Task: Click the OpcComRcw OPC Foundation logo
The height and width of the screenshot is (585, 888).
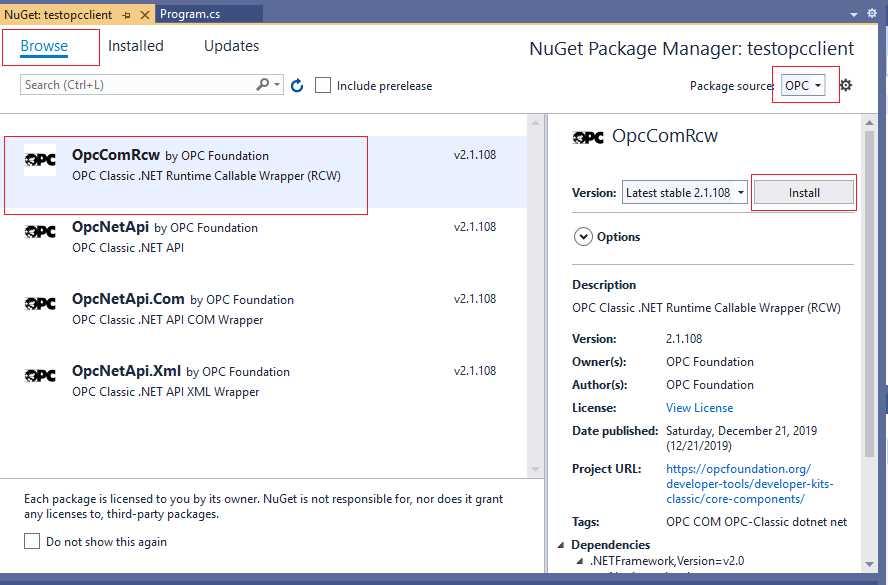Action: coord(40,158)
